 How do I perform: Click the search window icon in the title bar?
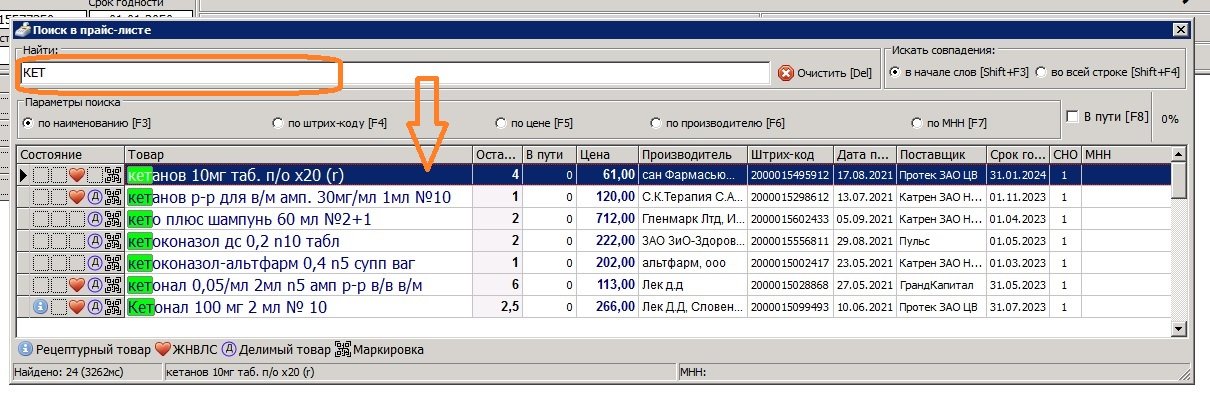[22, 30]
